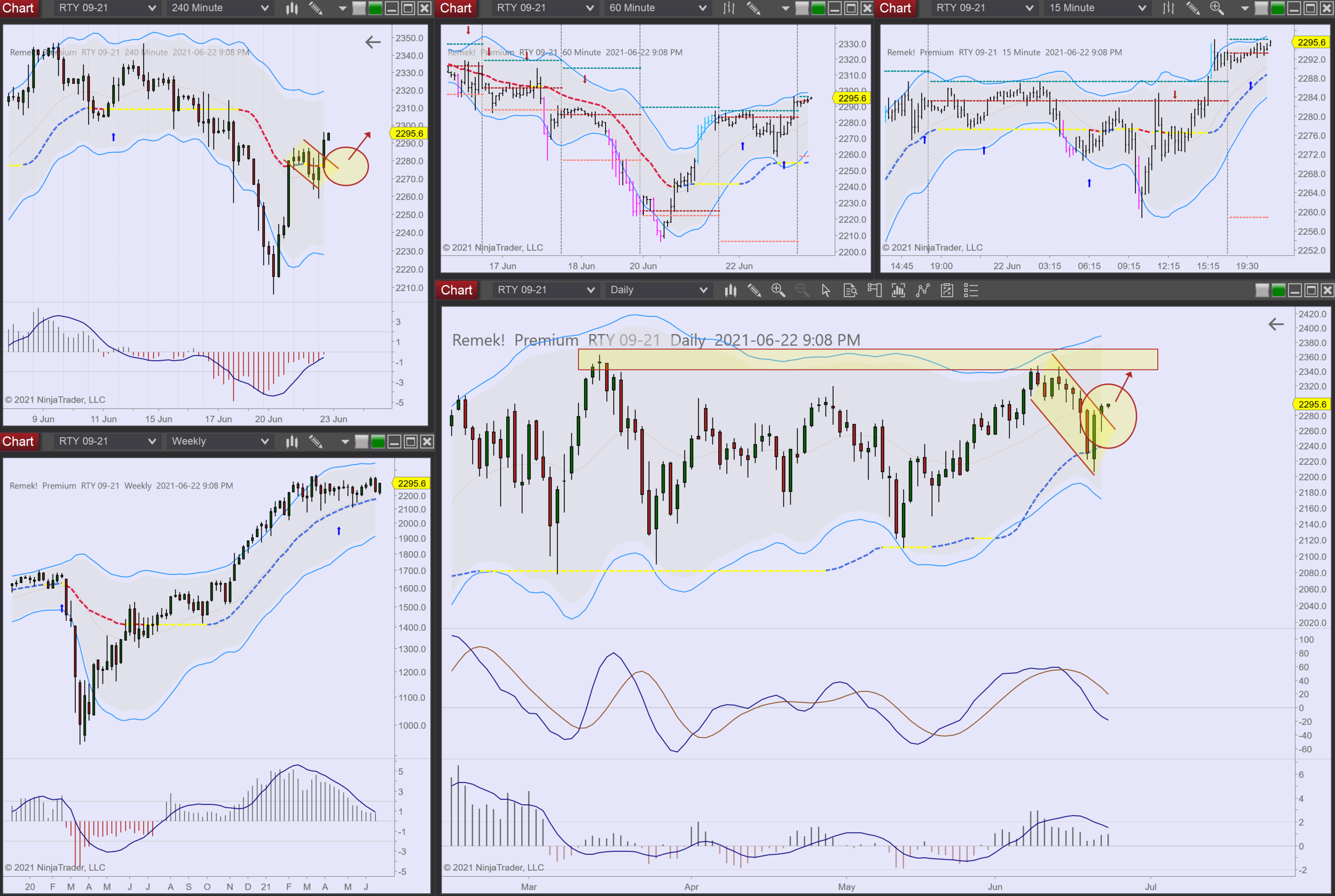Select the cursor pointer tool in Daily chart
Screen dimensions: 1335x896
click(826, 290)
